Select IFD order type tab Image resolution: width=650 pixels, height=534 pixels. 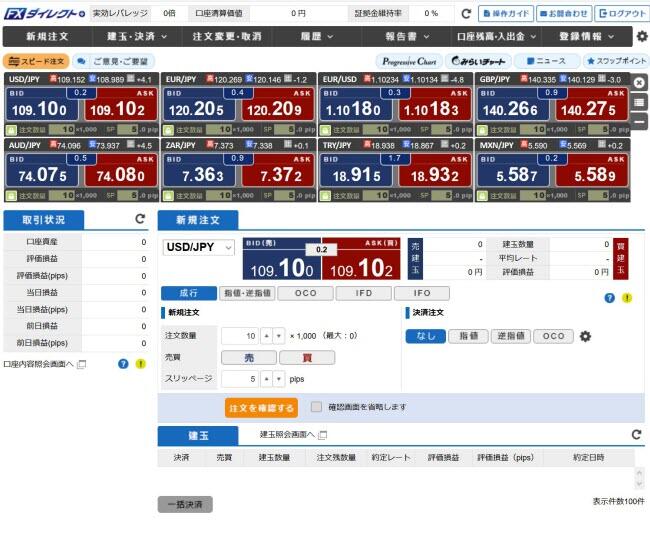click(x=364, y=293)
